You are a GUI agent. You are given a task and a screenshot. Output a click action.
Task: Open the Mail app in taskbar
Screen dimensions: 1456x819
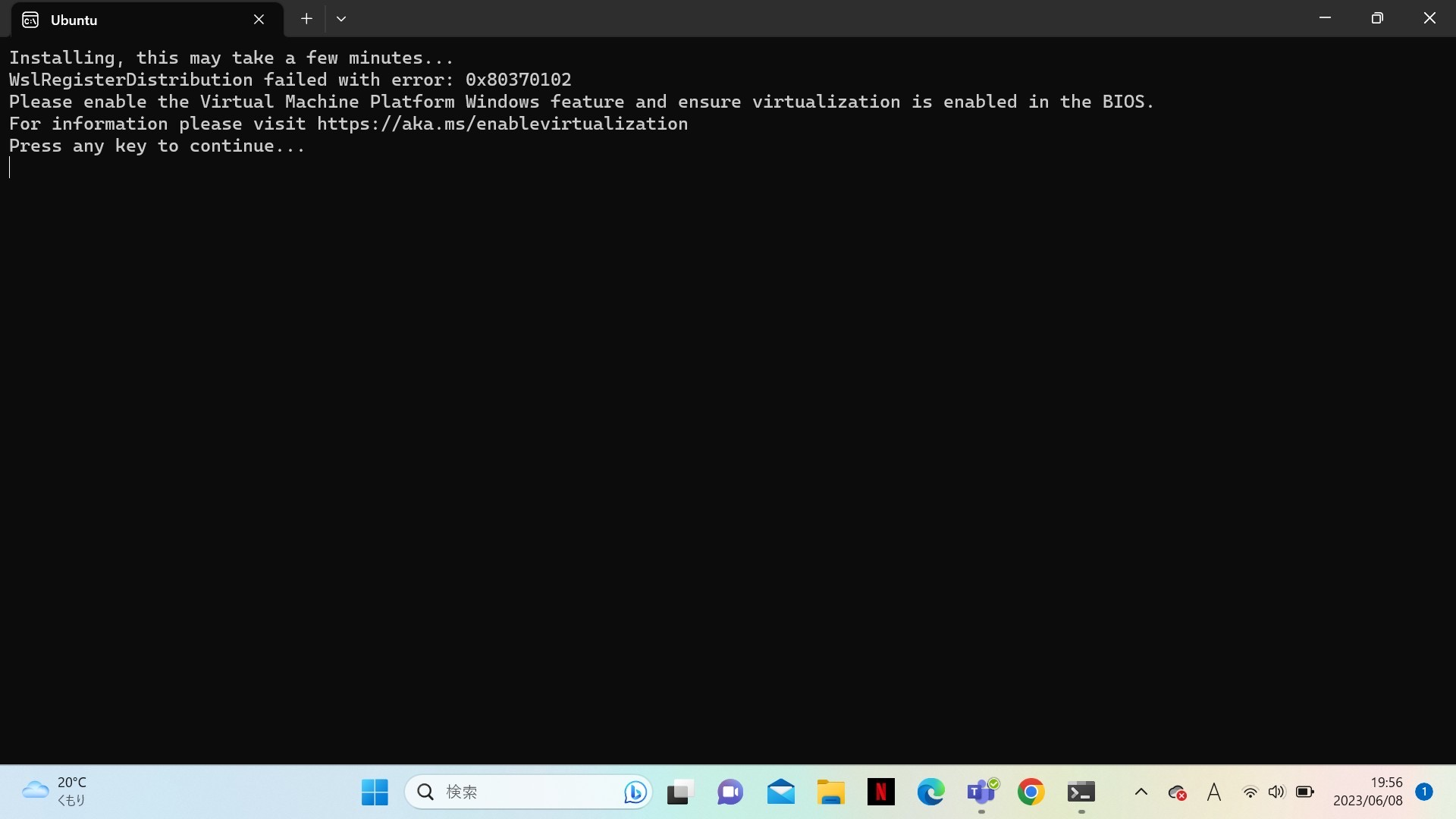pos(780,792)
